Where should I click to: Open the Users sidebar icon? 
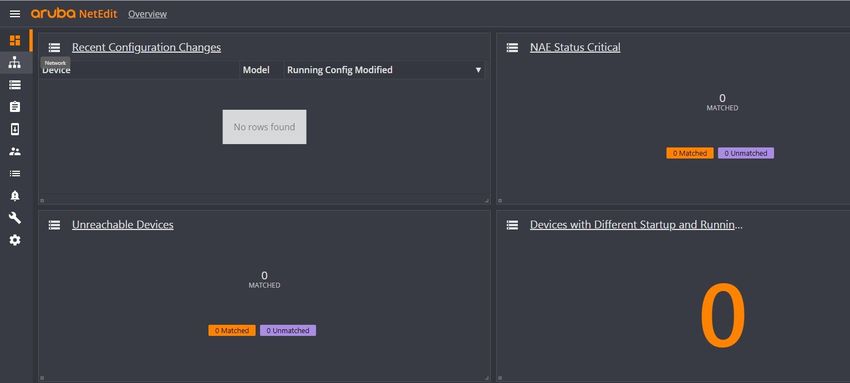(x=15, y=152)
